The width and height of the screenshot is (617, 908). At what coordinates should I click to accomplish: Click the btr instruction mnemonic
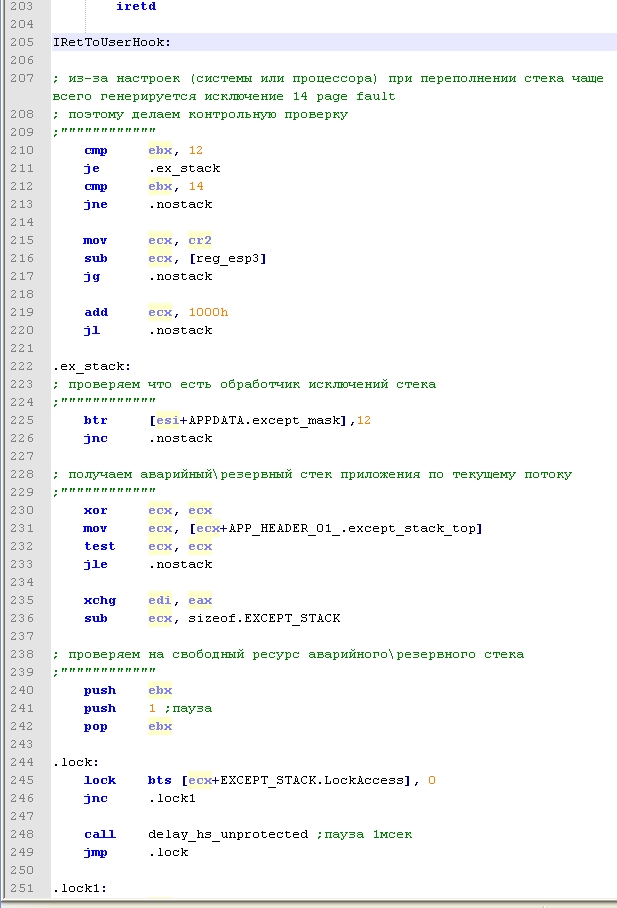[x=95, y=420]
